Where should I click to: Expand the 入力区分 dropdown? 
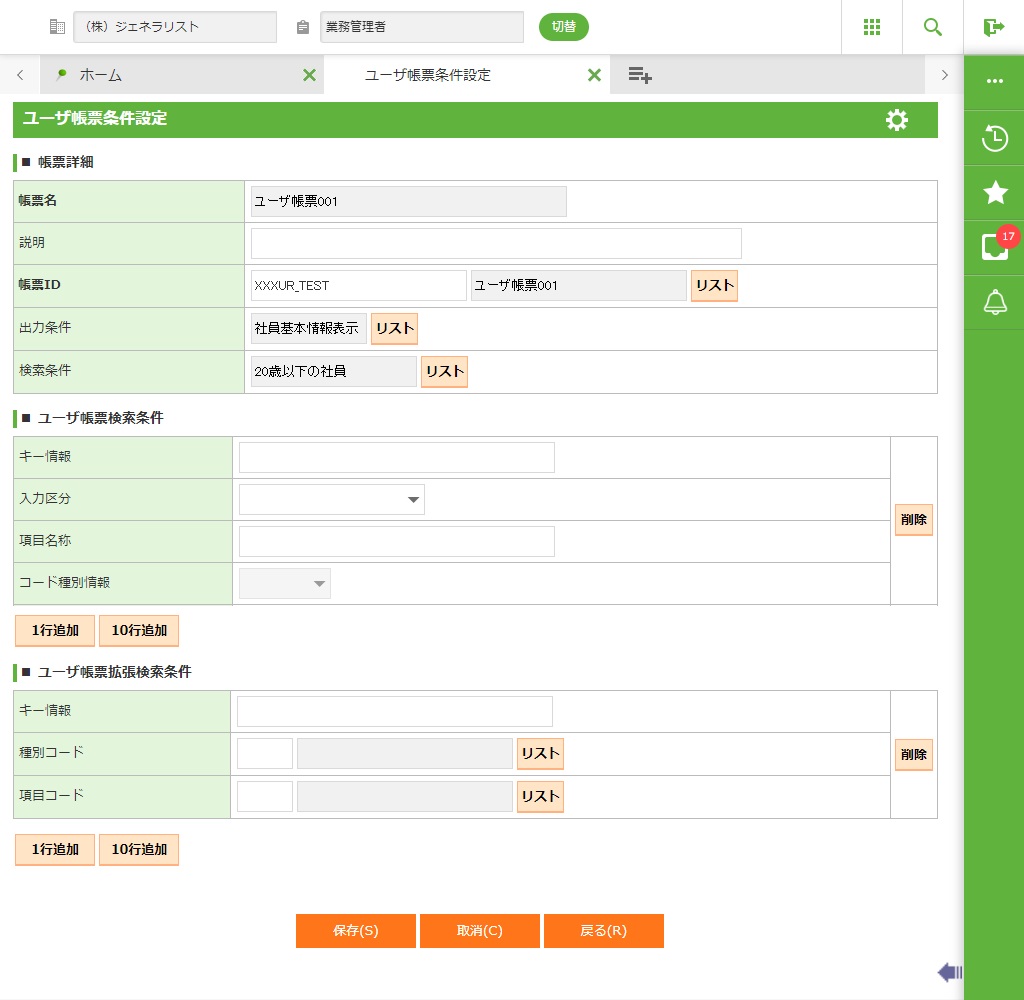(331, 499)
